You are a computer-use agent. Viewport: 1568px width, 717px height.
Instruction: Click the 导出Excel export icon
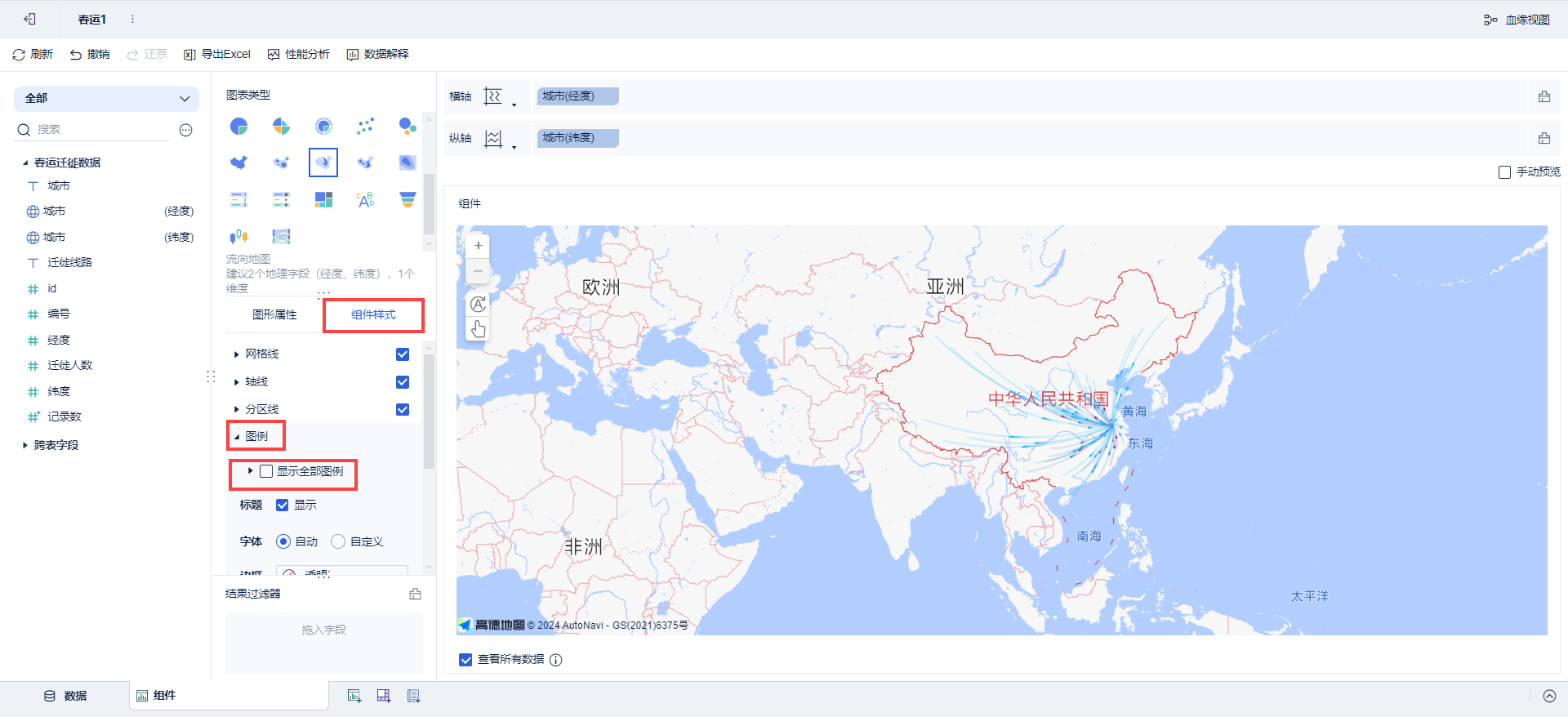pyautogui.click(x=189, y=55)
